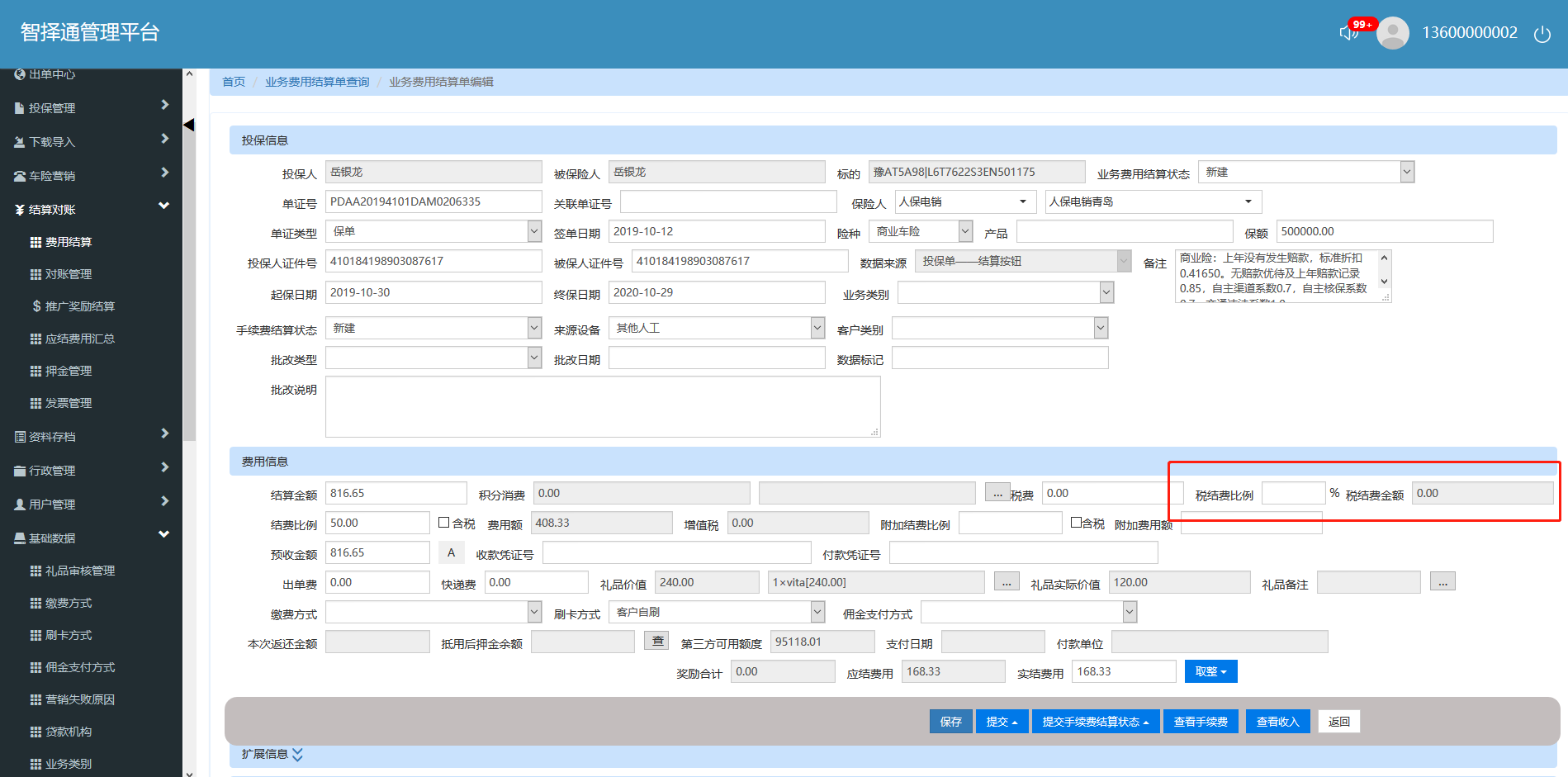Expand the 扩展信息 section

click(297, 754)
